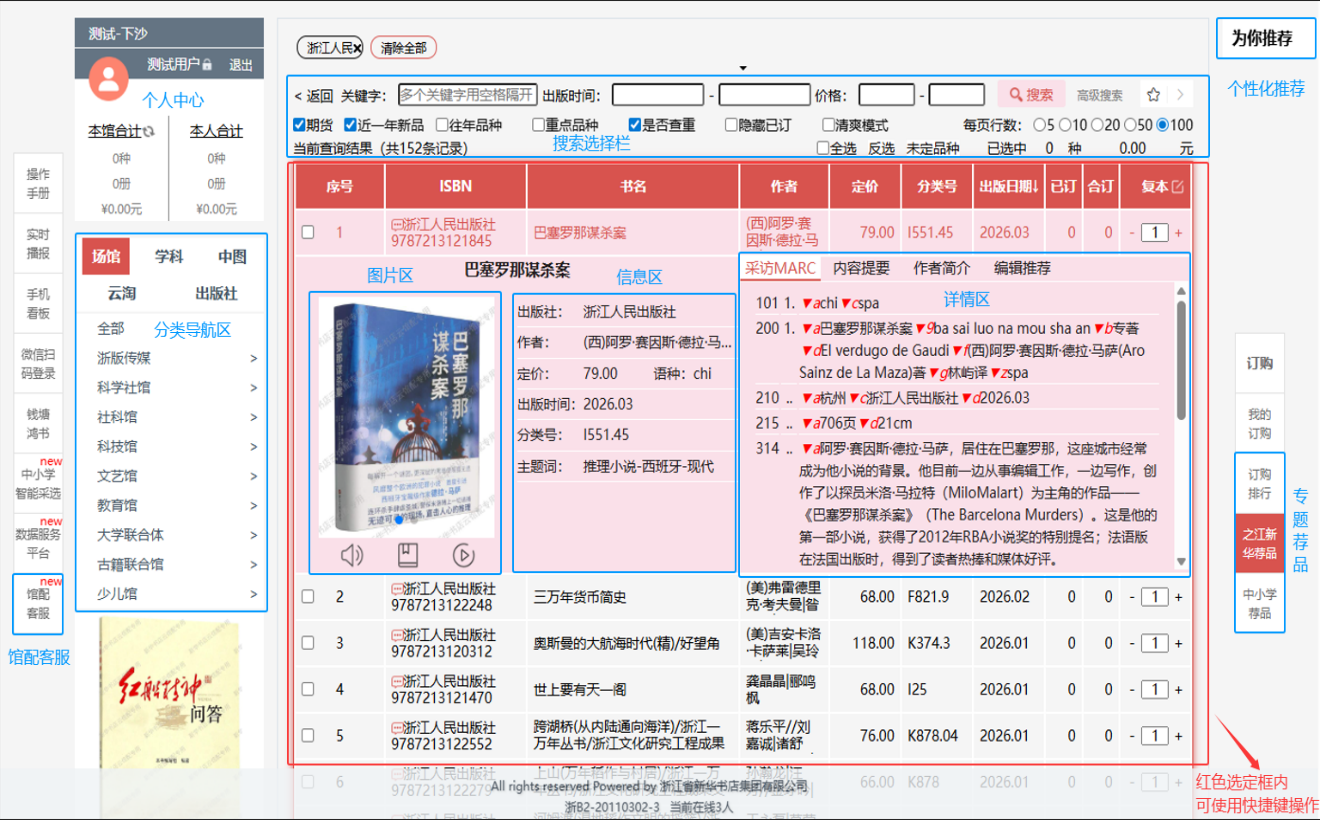Click the 搜索 button
The width and height of the screenshot is (1320, 820).
[1030, 95]
